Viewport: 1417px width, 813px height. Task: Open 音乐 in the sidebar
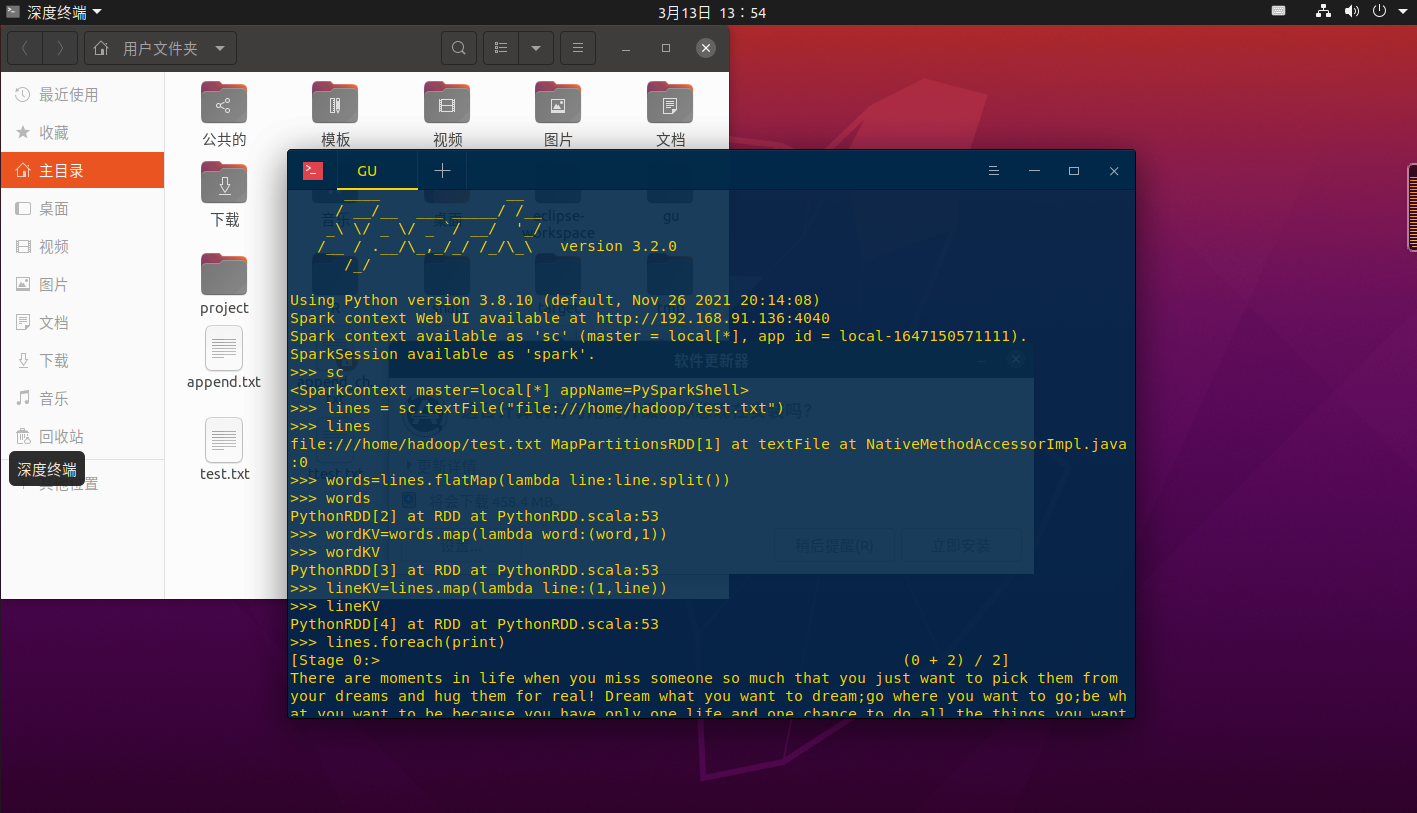(82, 399)
